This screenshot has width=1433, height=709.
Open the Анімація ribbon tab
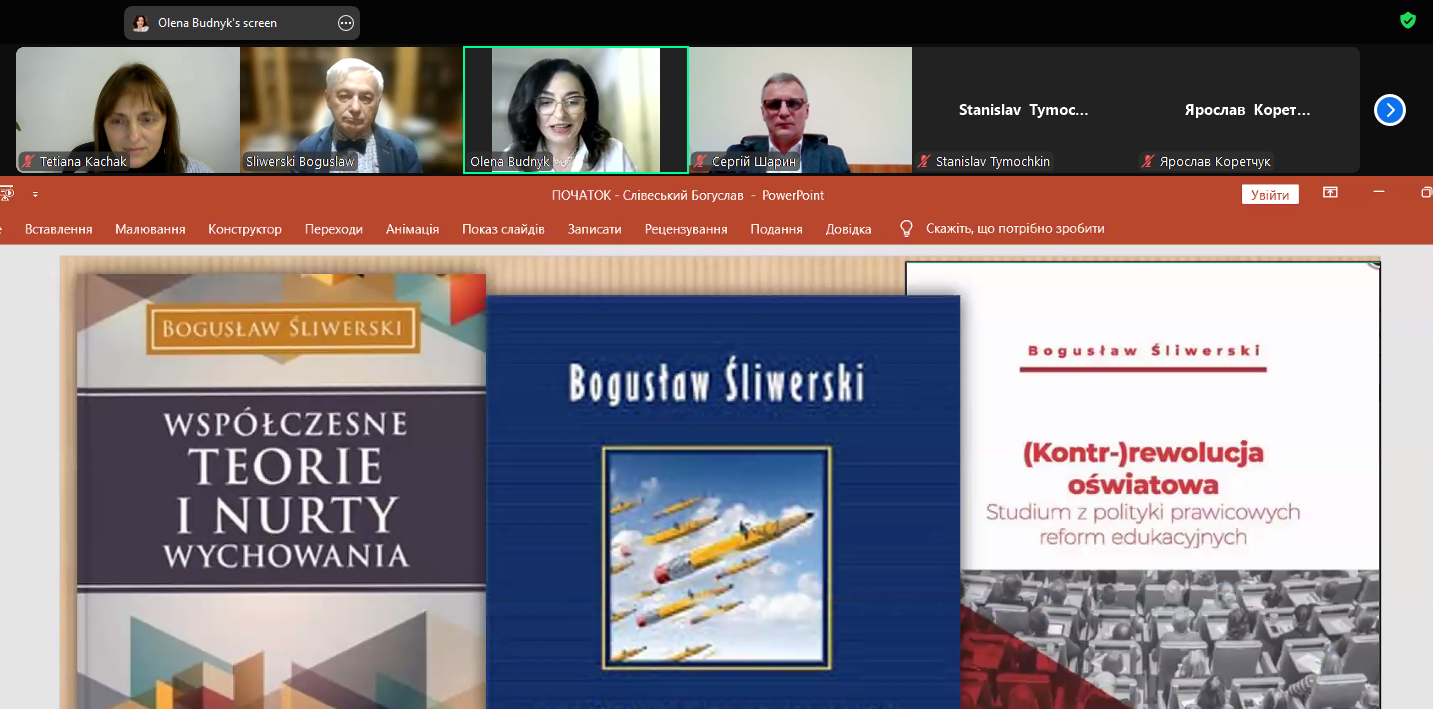point(412,229)
